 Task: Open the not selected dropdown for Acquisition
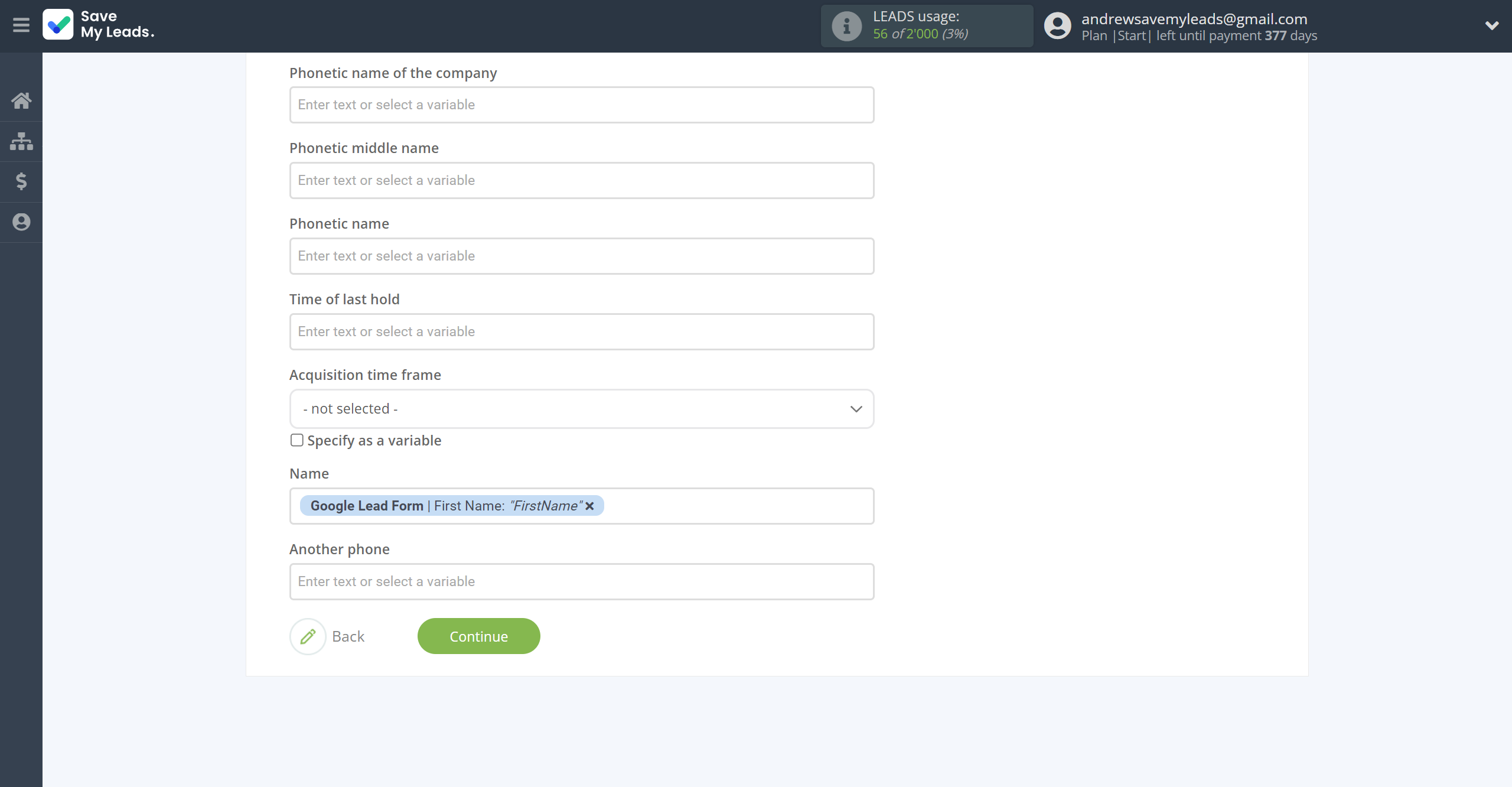[x=582, y=408]
